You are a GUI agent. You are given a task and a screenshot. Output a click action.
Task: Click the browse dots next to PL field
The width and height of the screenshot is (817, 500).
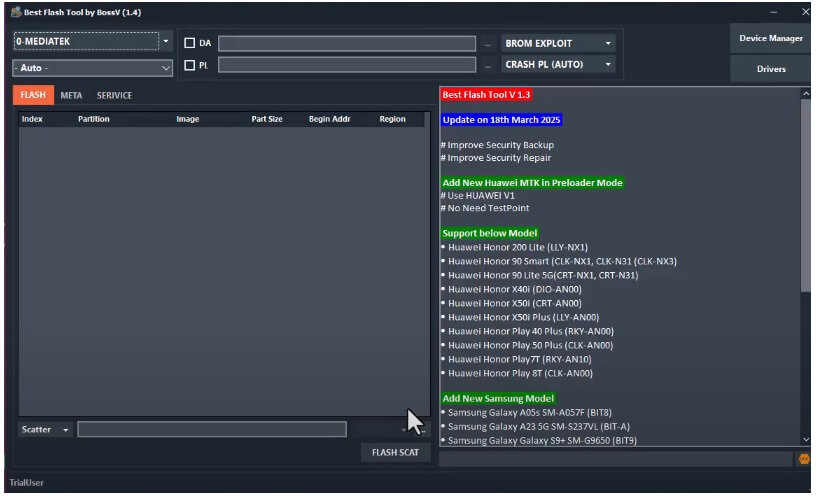(x=487, y=65)
